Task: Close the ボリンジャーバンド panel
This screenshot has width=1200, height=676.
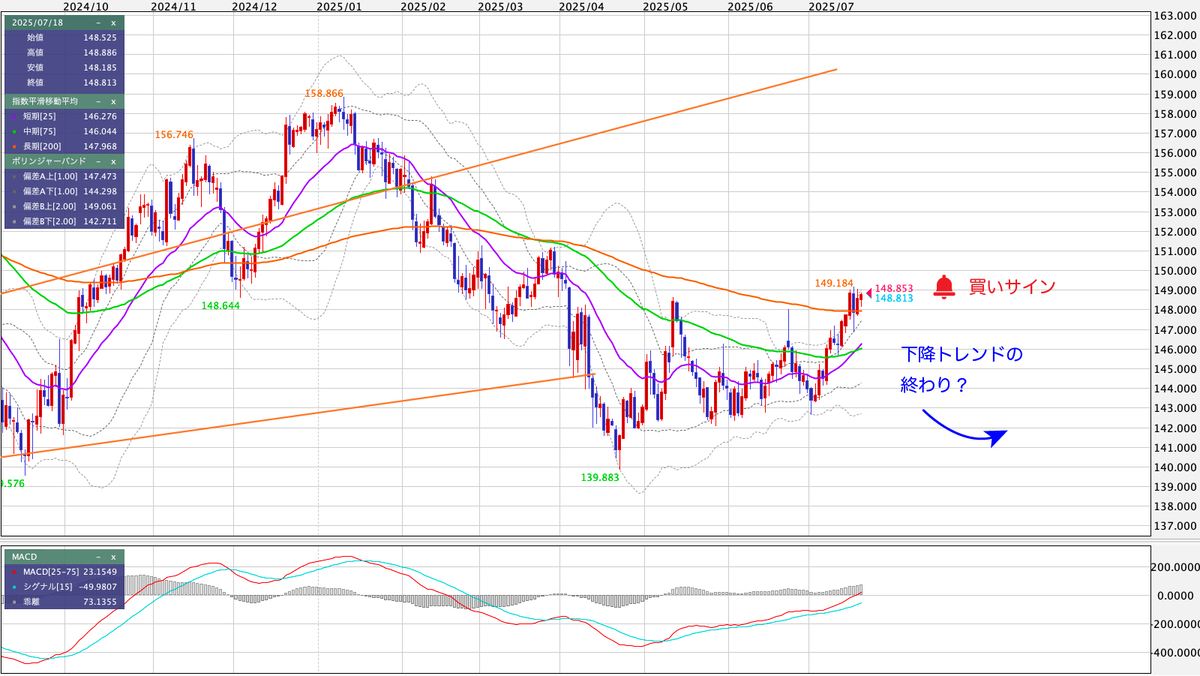Action: click(113, 160)
